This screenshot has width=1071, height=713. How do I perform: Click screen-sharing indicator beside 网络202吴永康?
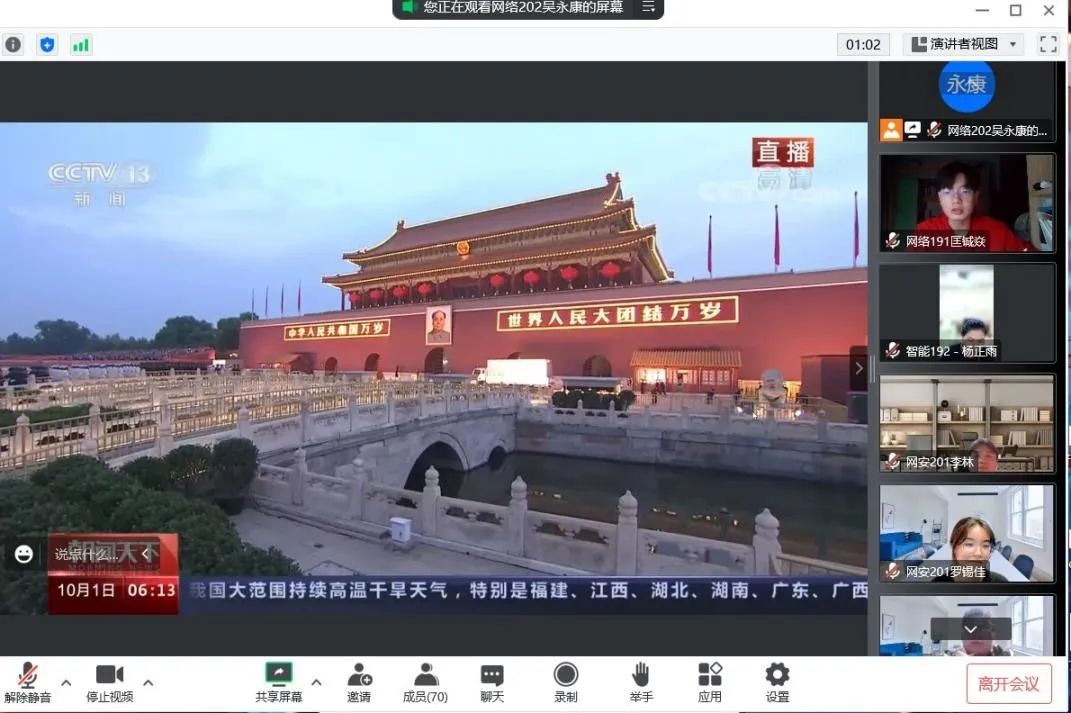tap(913, 130)
